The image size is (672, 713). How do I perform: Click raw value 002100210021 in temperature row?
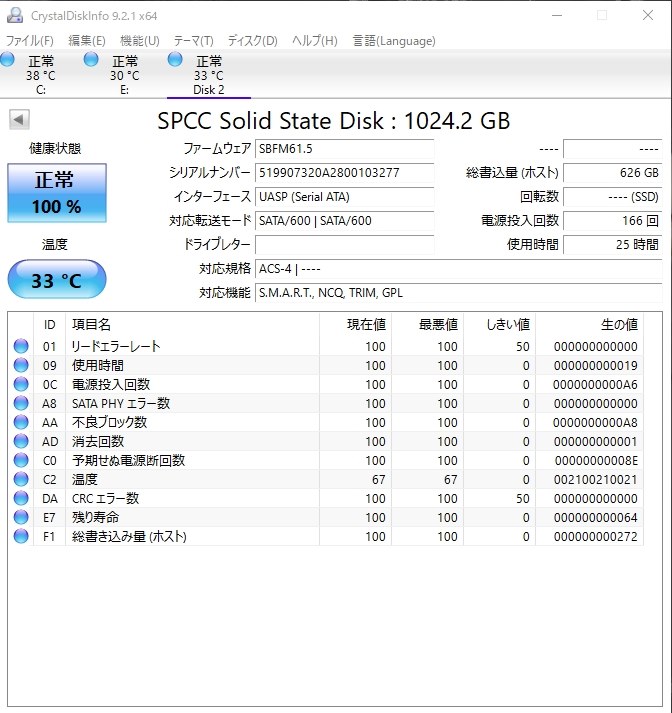(x=596, y=480)
